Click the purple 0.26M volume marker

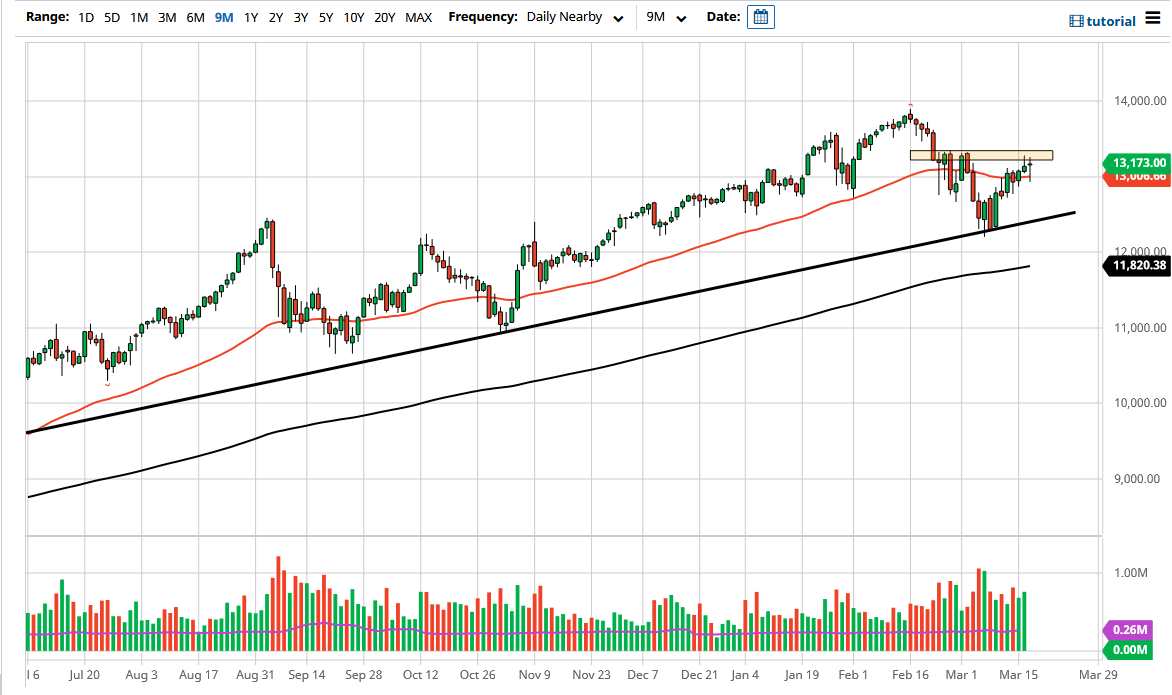pos(1128,631)
